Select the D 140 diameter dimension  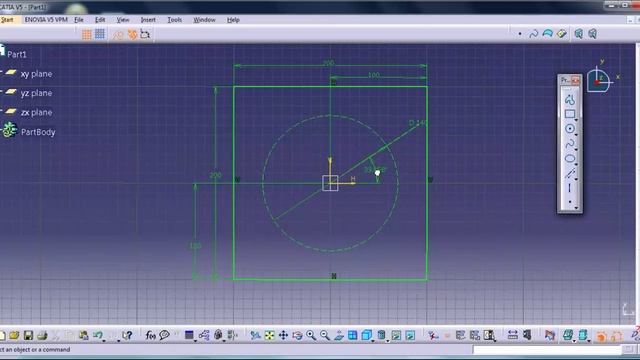418,122
